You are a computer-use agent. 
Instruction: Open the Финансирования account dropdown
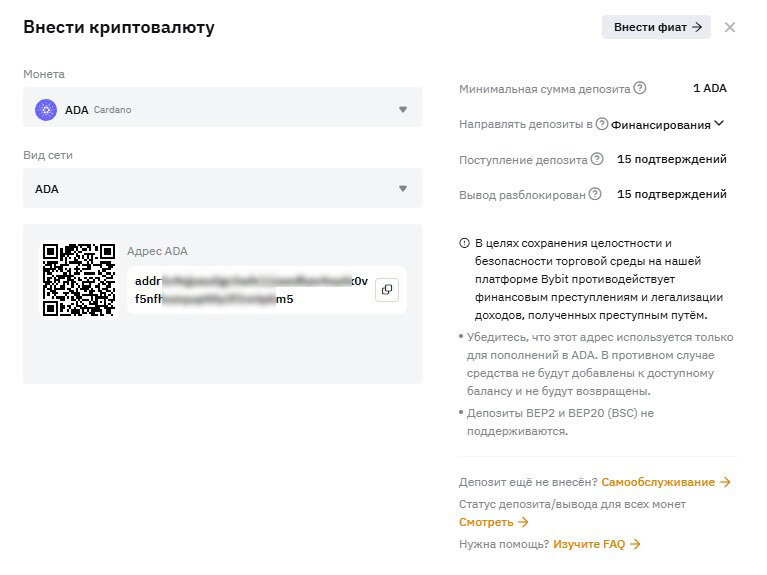point(667,125)
